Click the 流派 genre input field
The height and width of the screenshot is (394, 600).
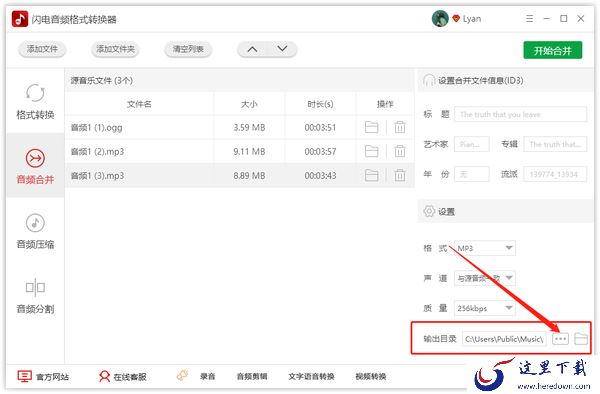(x=555, y=174)
